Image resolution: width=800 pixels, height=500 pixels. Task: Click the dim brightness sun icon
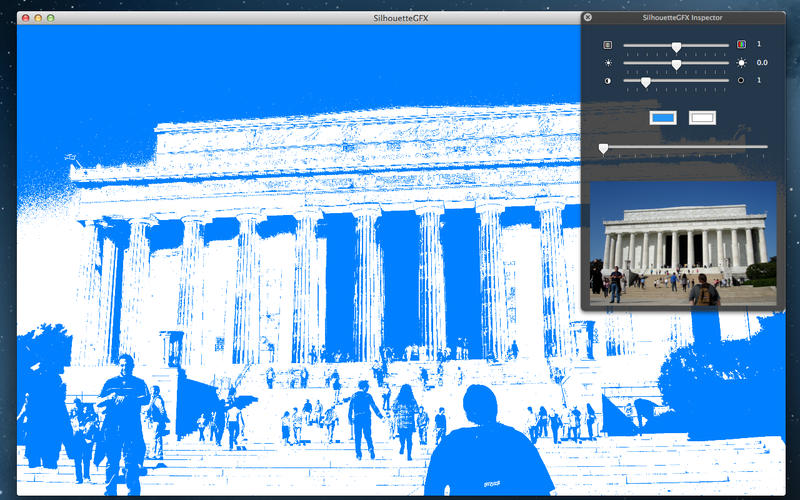(607, 63)
